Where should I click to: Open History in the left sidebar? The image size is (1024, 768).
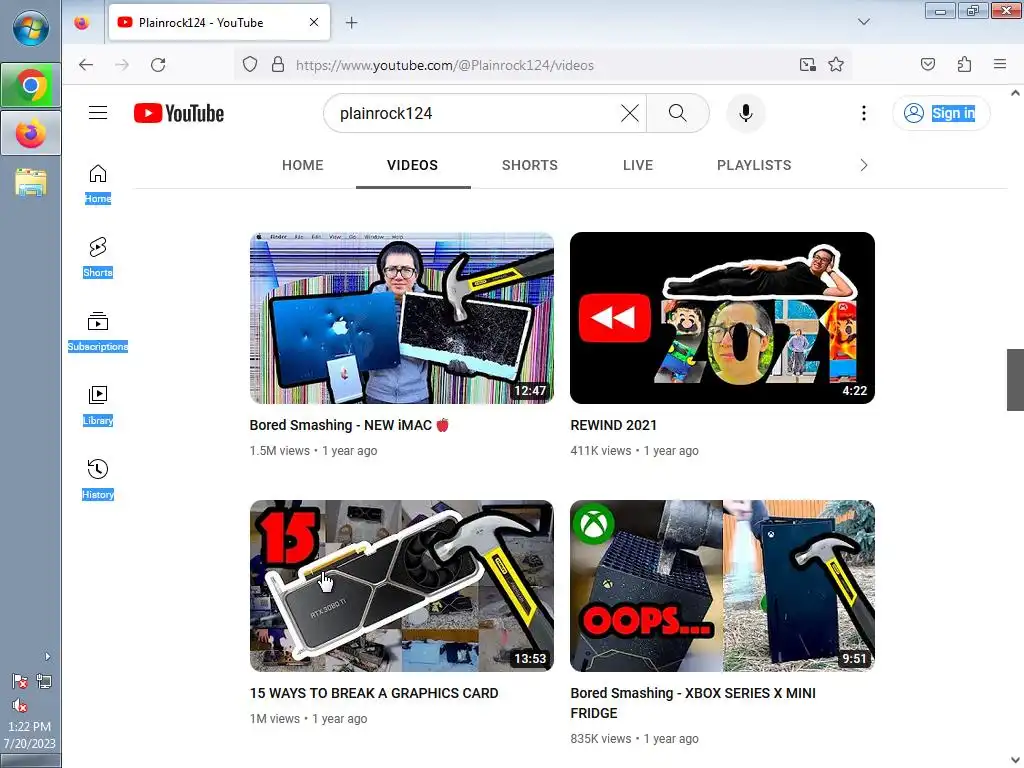tap(98, 480)
